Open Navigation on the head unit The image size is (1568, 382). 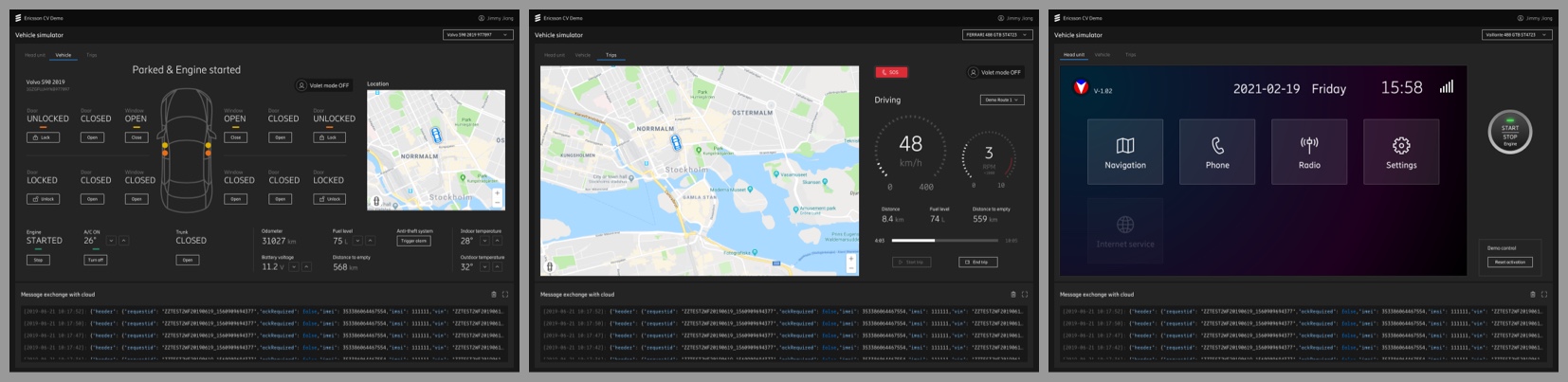(1124, 151)
